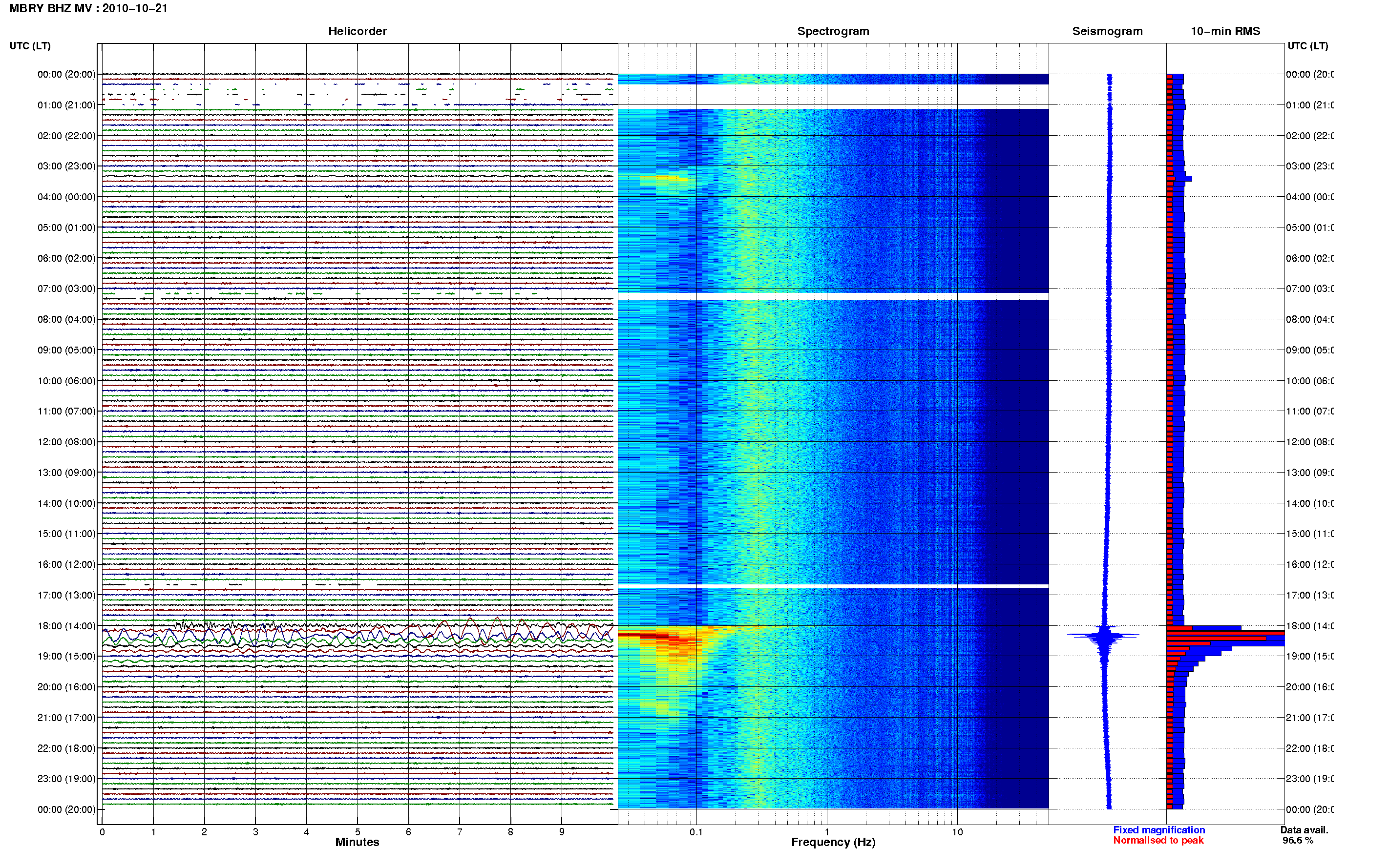Click the Fixed magnification legend text
The height and width of the screenshot is (868, 1389).
(1159, 830)
